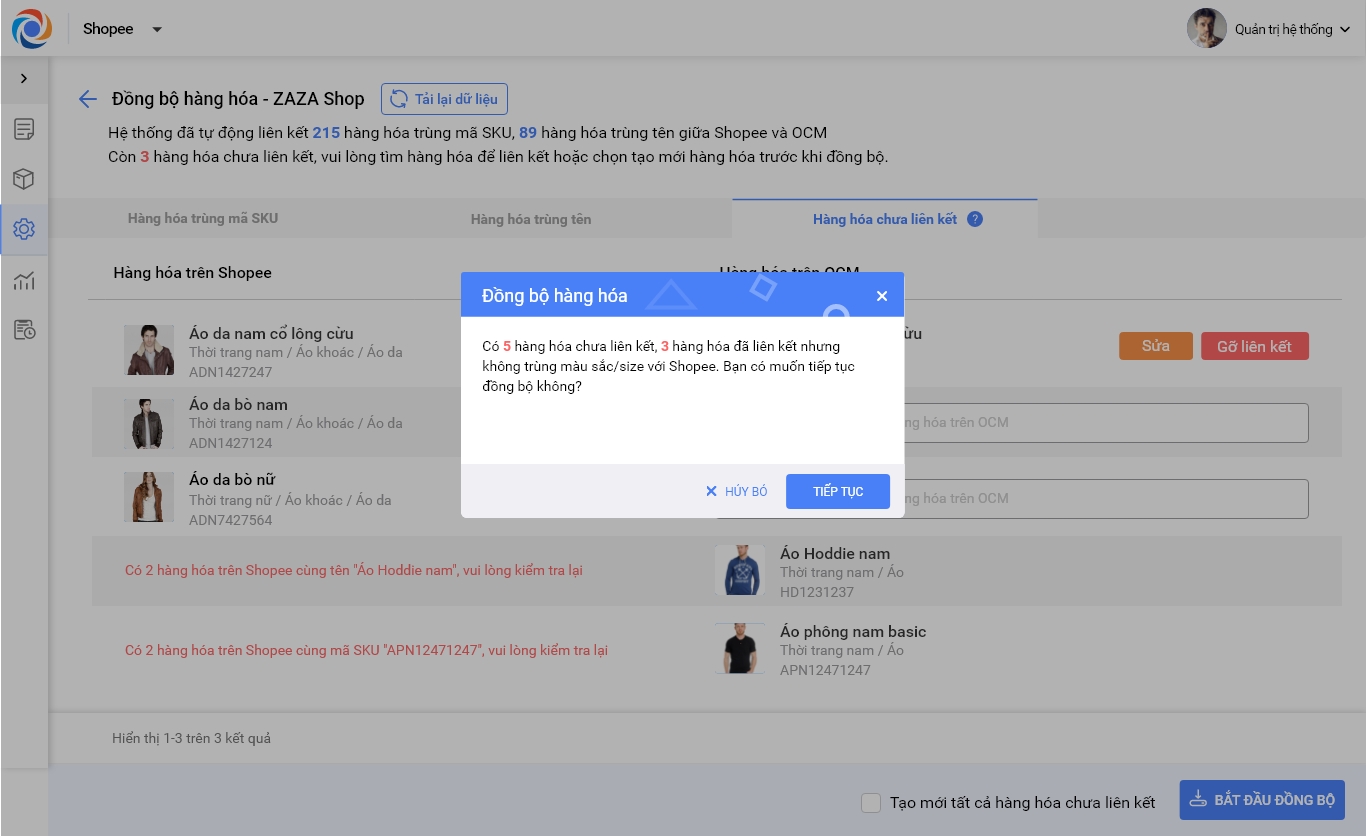Open the products box sidebar icon
This screenshot has height=836, width=1366.
[x=24, y=179]
